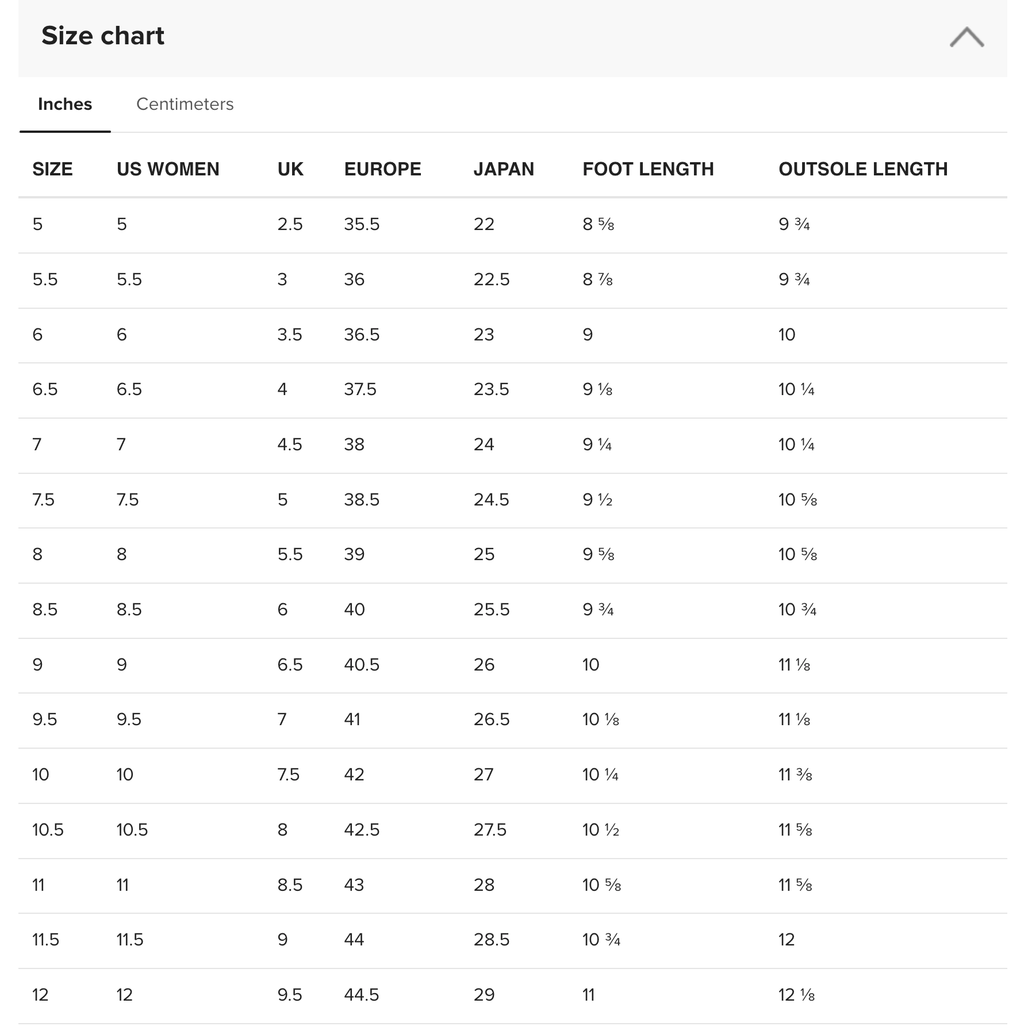Click outsole length 12 ⅛ cell
This screenshot has height=1034, width=1024.
point(797,995)
